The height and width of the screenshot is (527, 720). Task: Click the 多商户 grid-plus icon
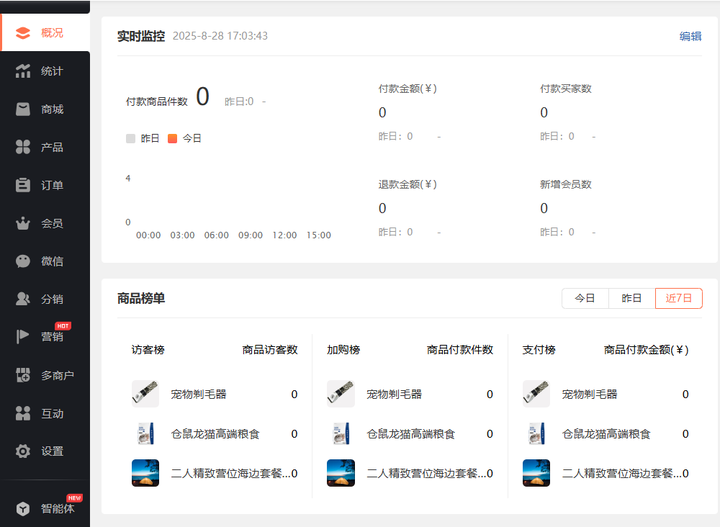pyautogui.click(x=23, y=375)
